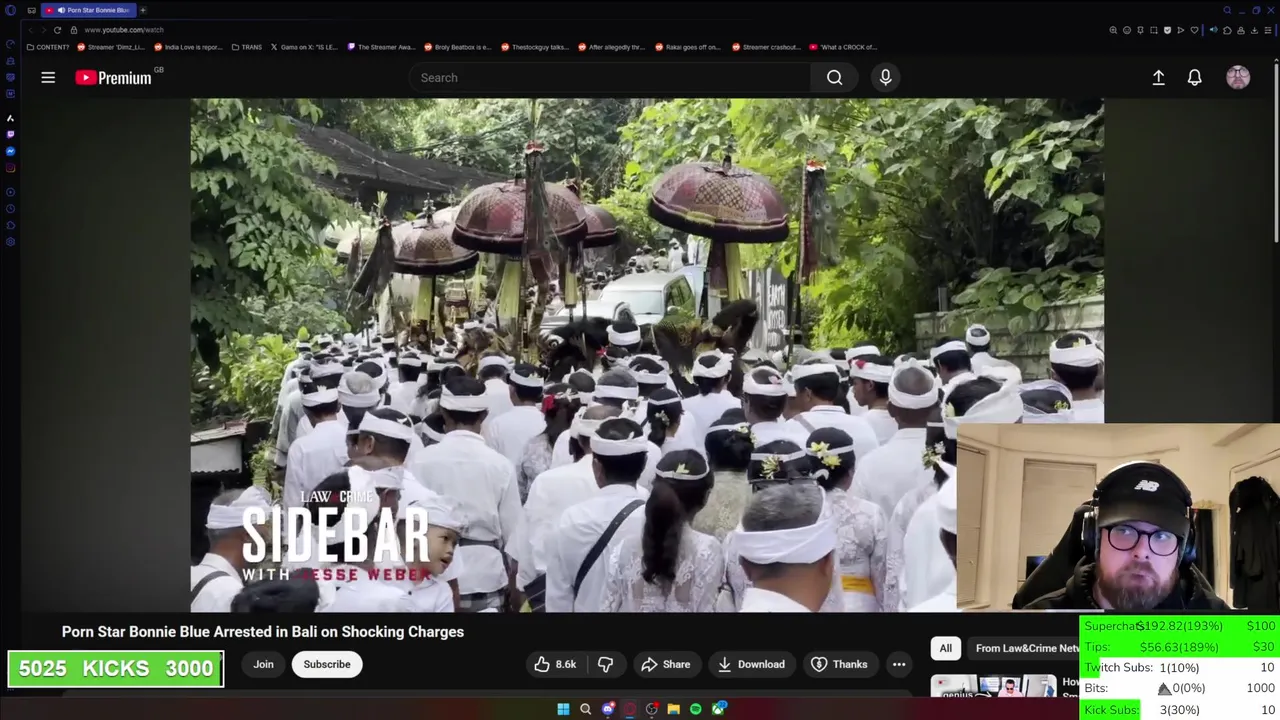Screen dimensions: 1280x720
Task: Open the browser toolbar zoom magnifier icon
Action: click(1113, 30)
